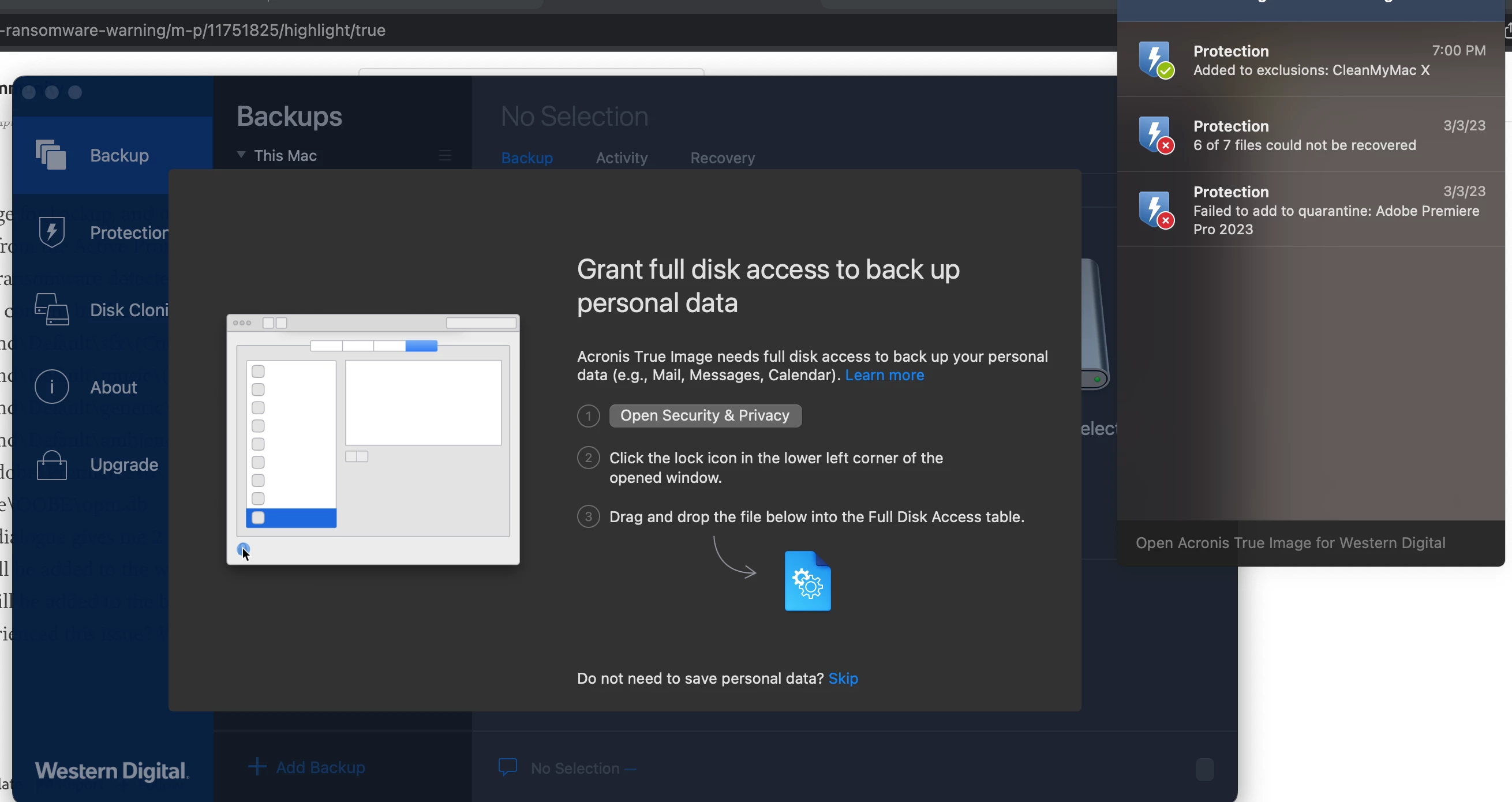Click the Upgrade shopping bag icon
The height and width of the screenshot is (802, 1512).
tap(51, 464)
